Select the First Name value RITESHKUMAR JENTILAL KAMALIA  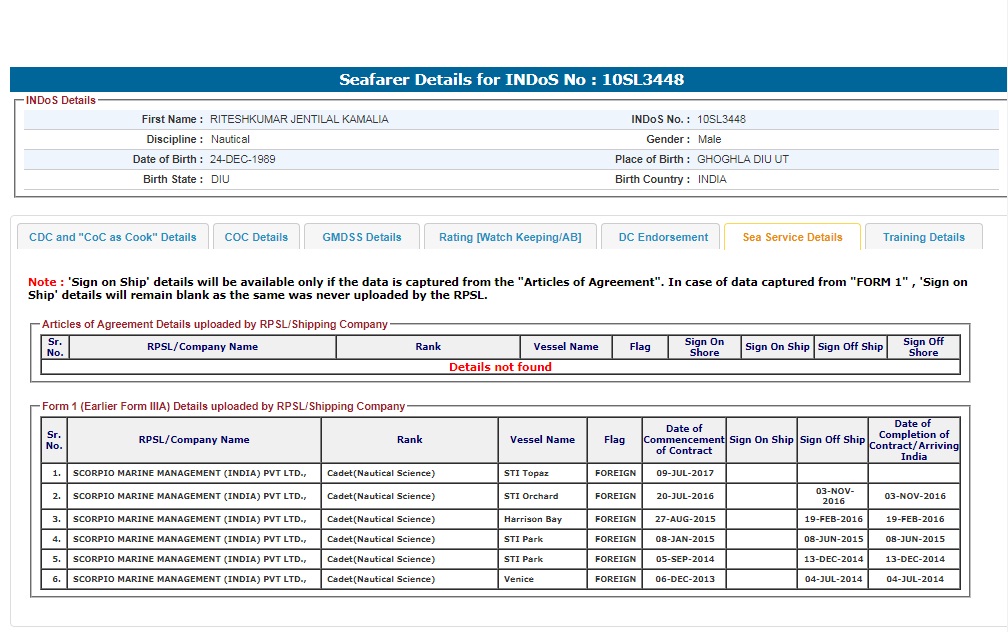tap(299, 119)
